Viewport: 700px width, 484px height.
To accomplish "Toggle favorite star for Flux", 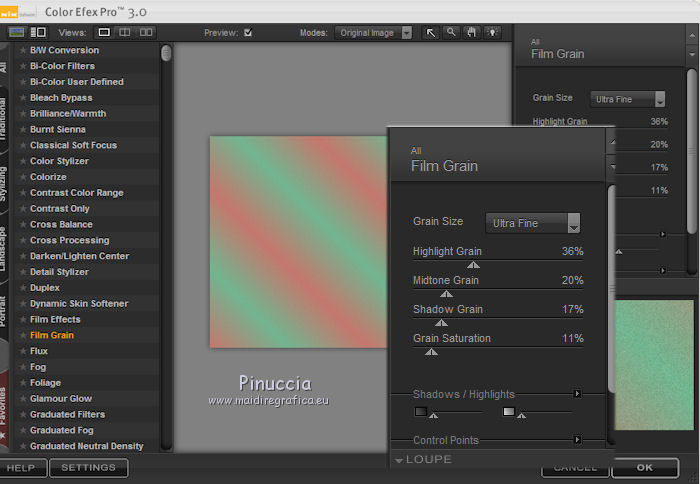I will pos(23,351).
